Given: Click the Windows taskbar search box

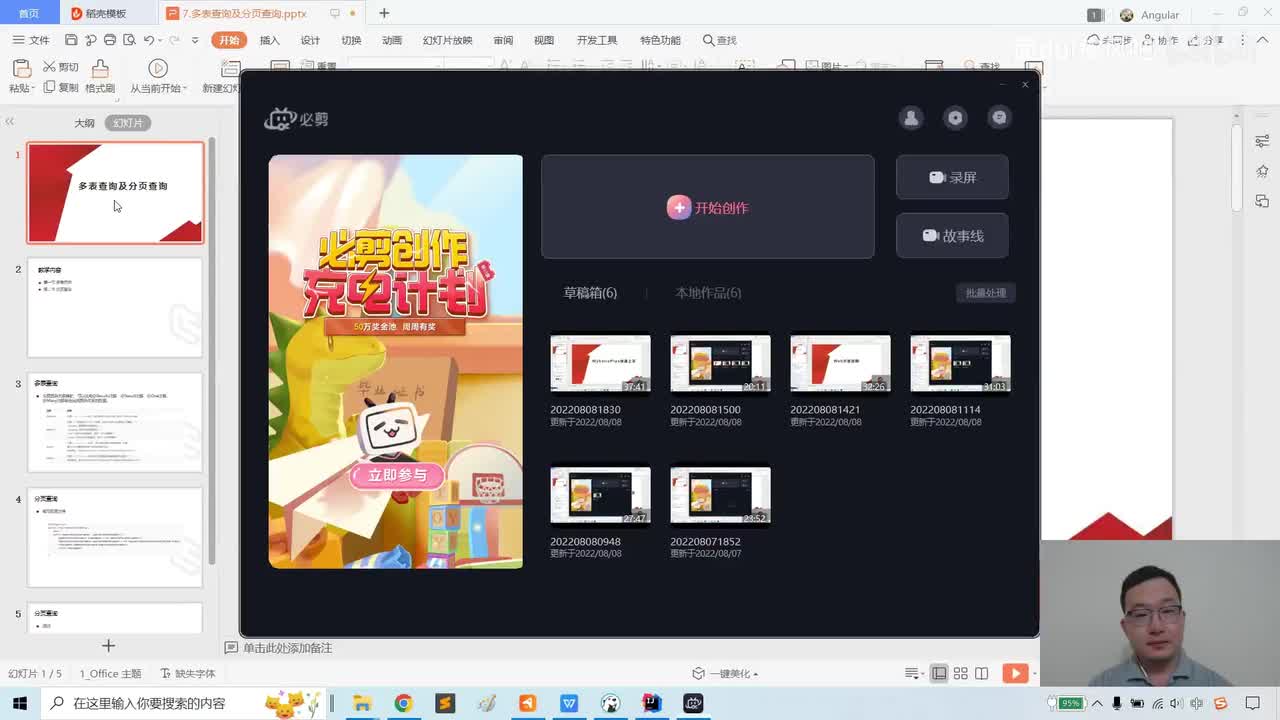Looking at the screenshot, I should pyautogui.click(x=185, y=703).
